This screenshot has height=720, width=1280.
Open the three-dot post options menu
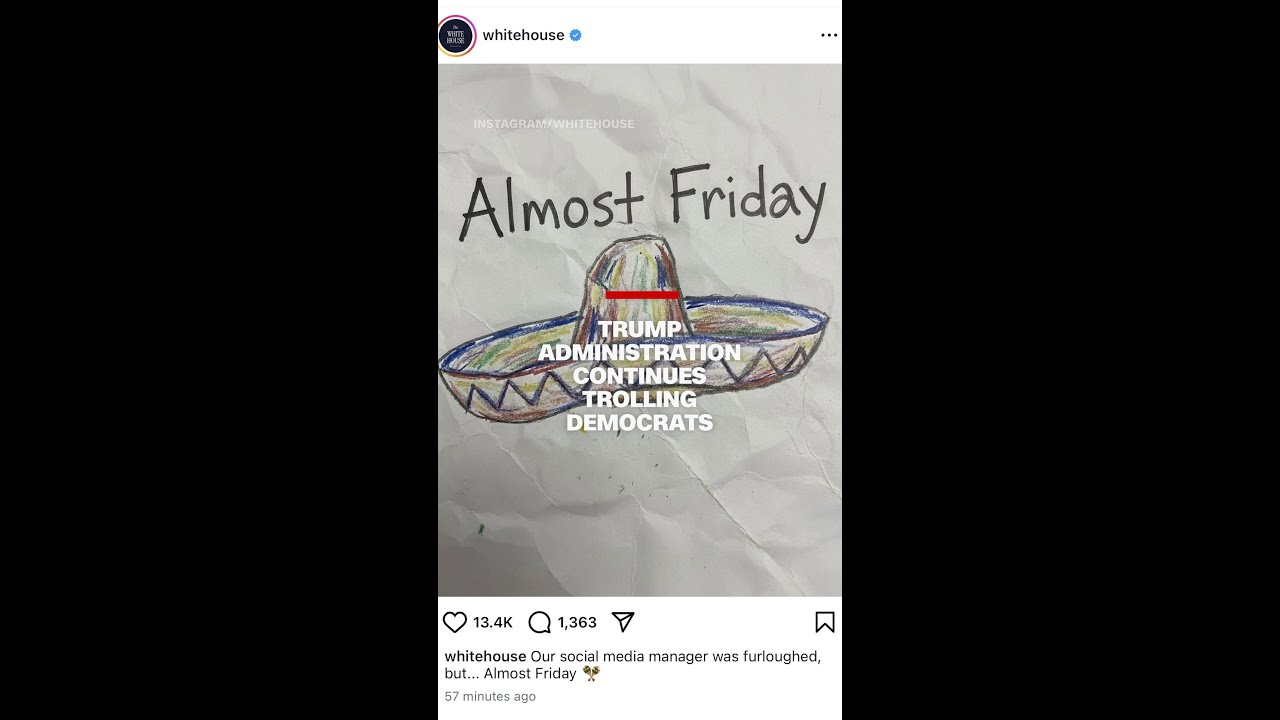pyautogui.click(x=829, y=35)
